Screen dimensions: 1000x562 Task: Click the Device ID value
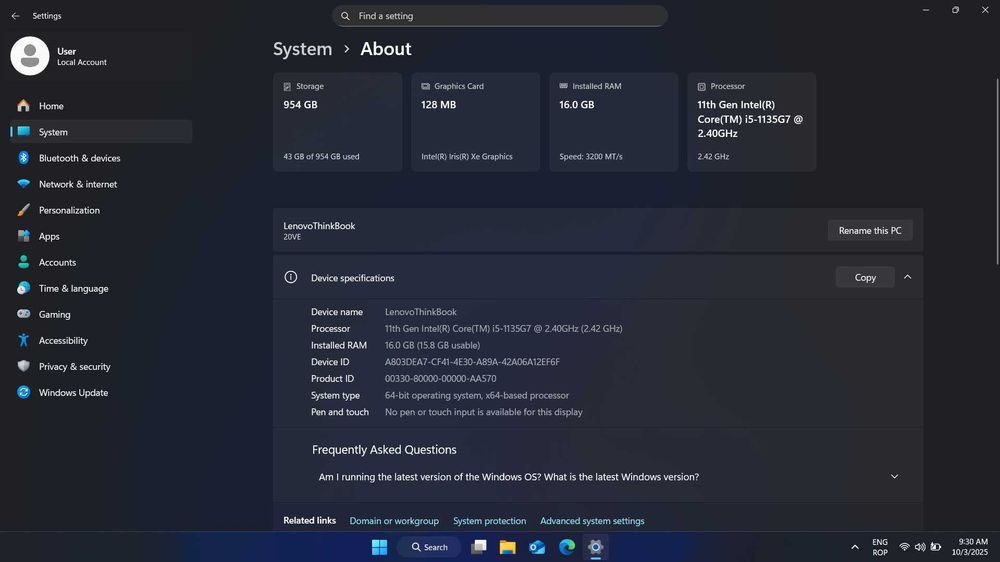click(472, 362)
